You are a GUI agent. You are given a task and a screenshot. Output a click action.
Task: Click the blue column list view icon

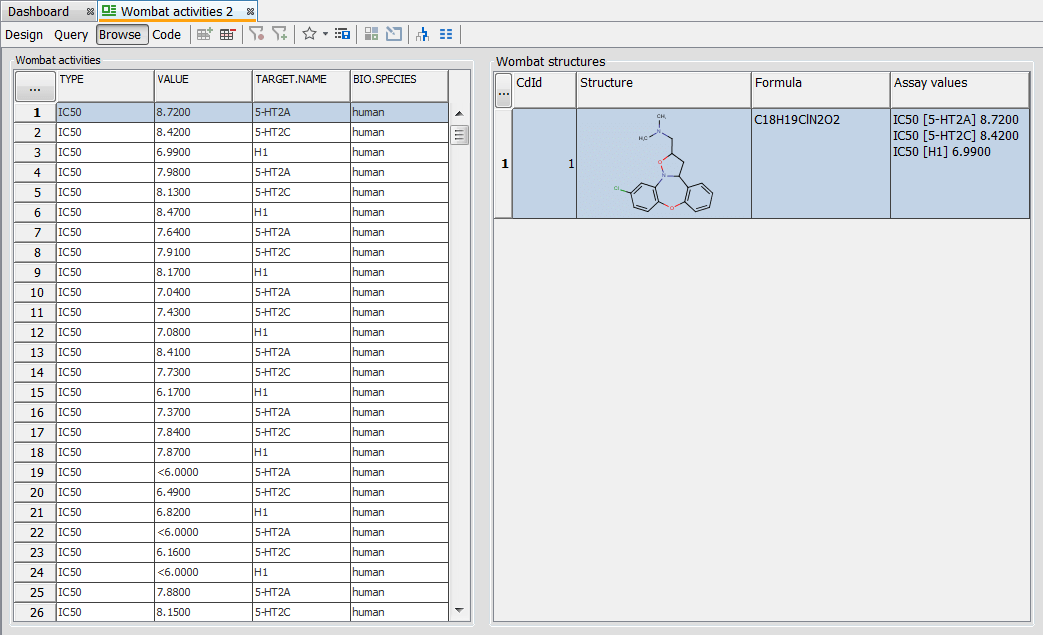pos(446,34)
